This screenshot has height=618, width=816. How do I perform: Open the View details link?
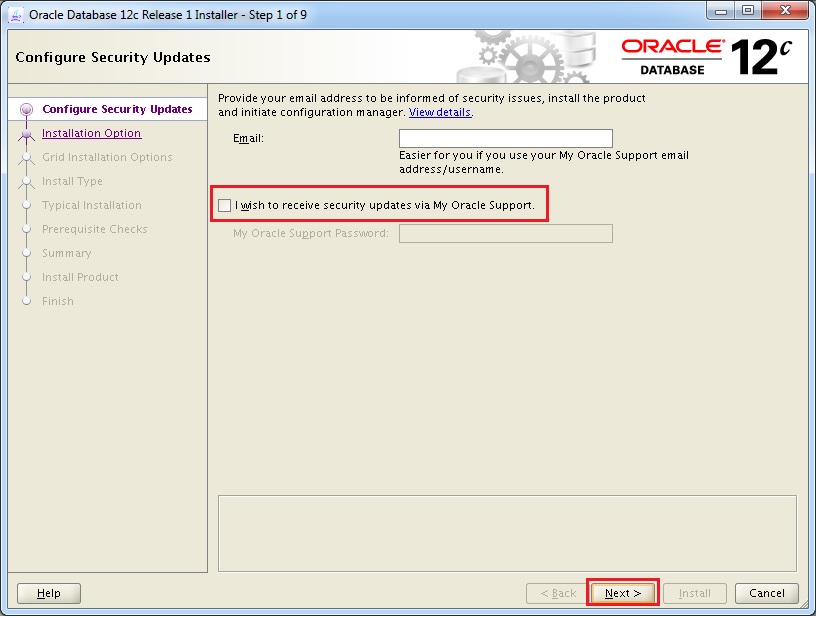point(440,113)
